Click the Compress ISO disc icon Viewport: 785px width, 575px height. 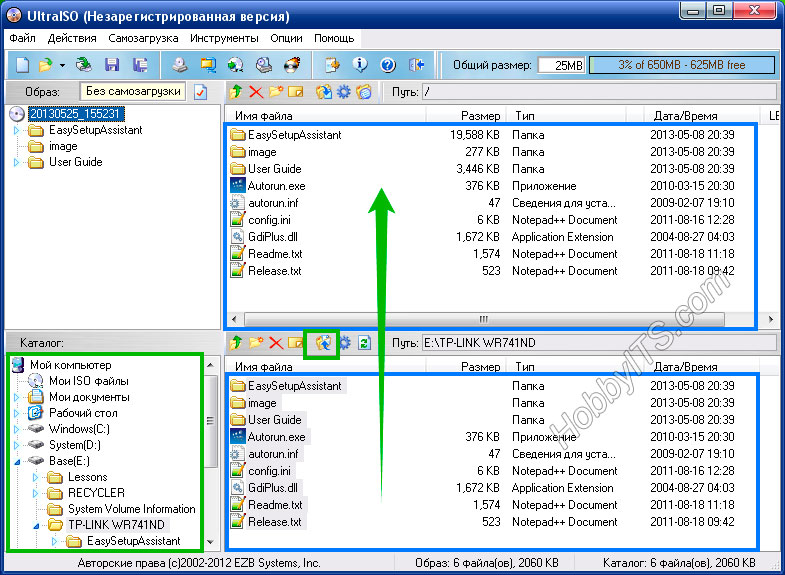235,65
